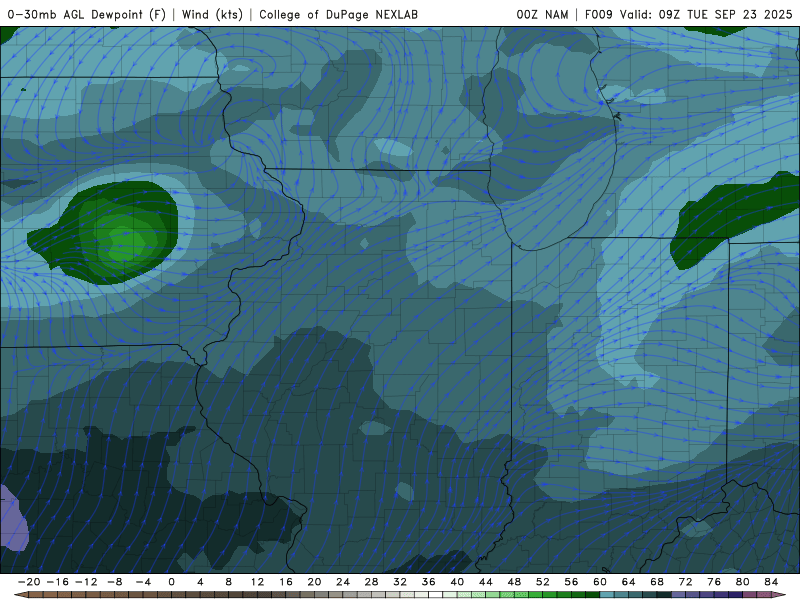Click the -4 legend value
This screenshot has width=800, height=600.
[143, 582]
